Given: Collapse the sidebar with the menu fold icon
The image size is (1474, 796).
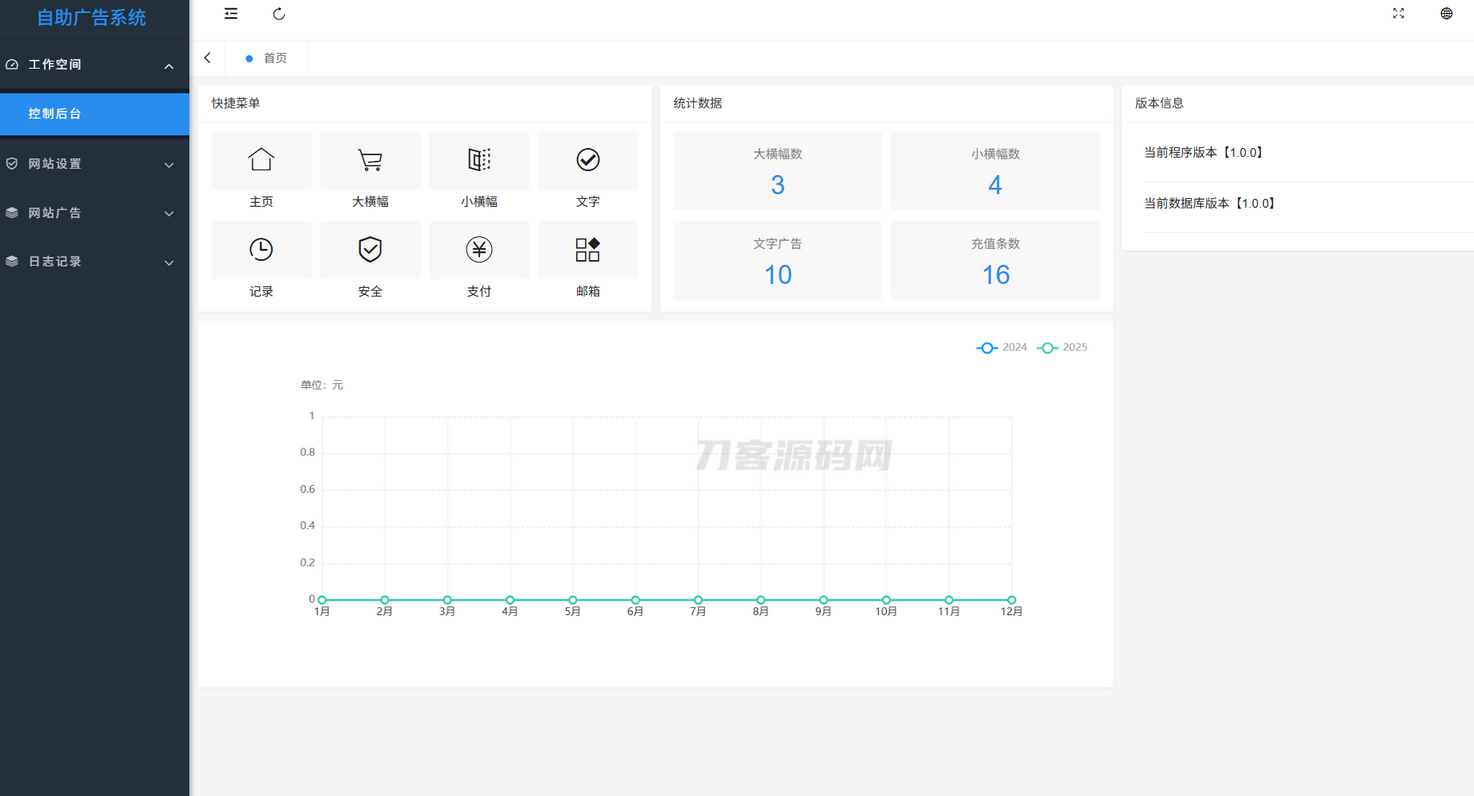Looking at the screenshot, I should click(x=231, y=14).
